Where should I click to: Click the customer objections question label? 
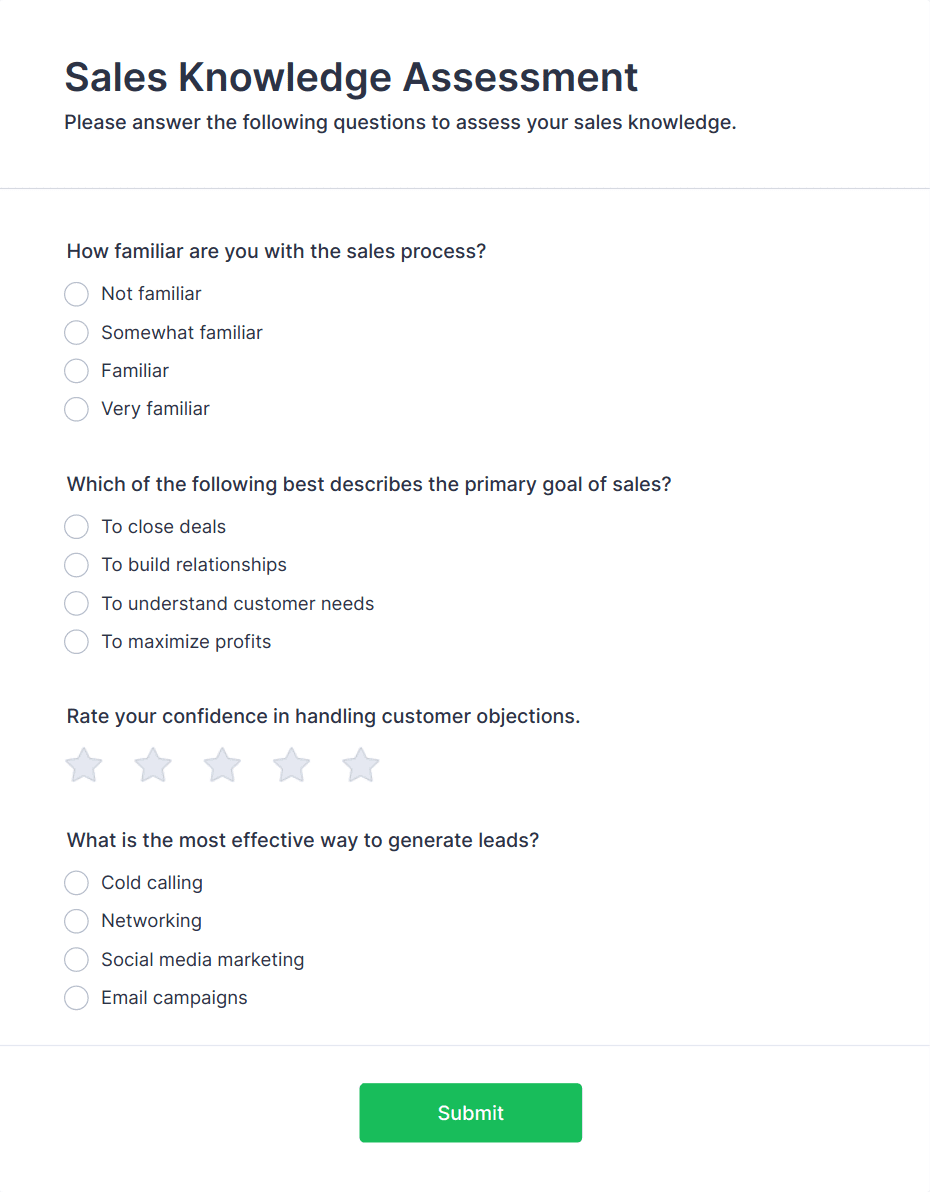(x=323, y=716)
